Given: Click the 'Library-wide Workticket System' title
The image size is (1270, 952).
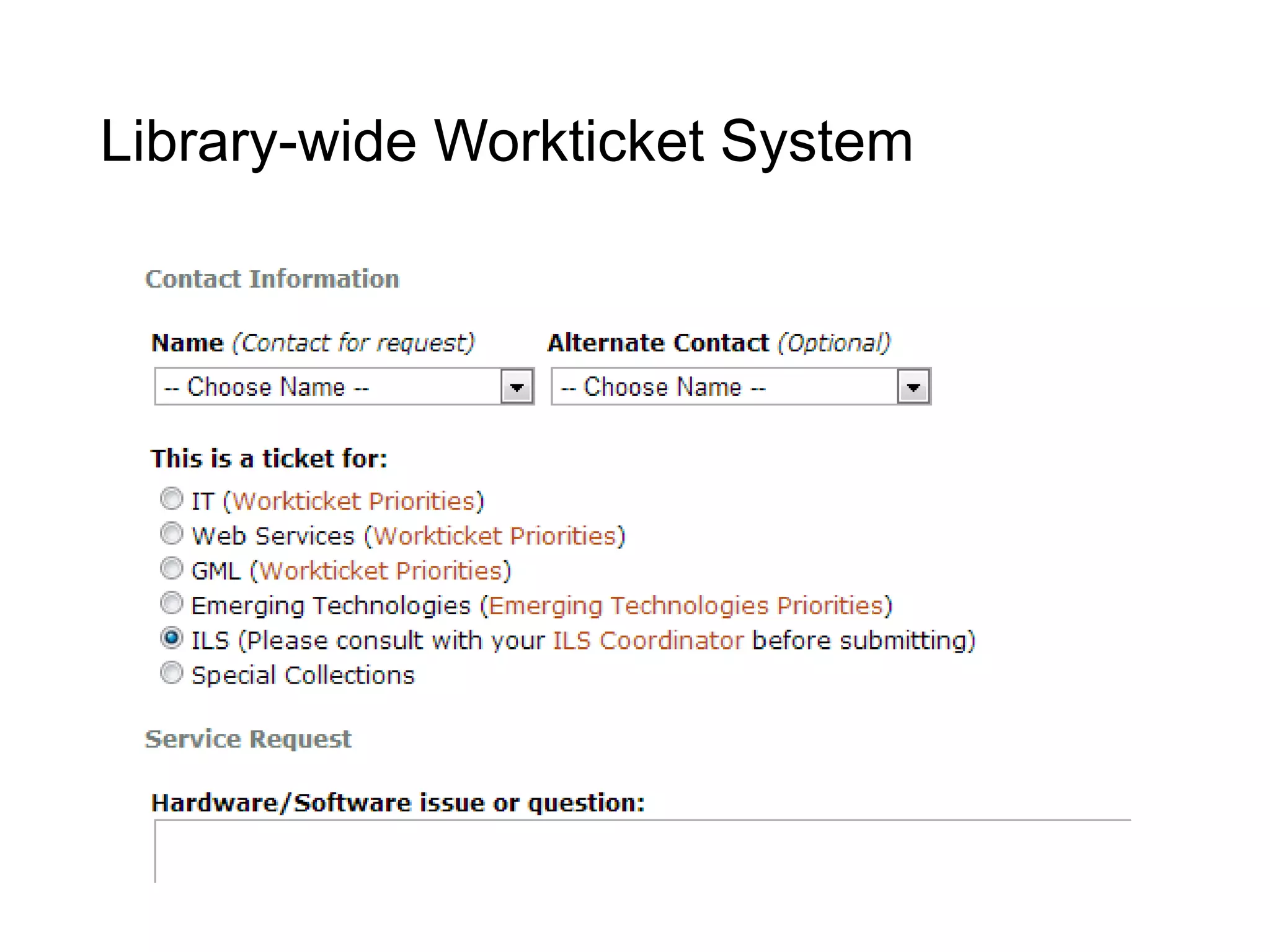Looking at the screenshot, I should [x=507, y=142].
